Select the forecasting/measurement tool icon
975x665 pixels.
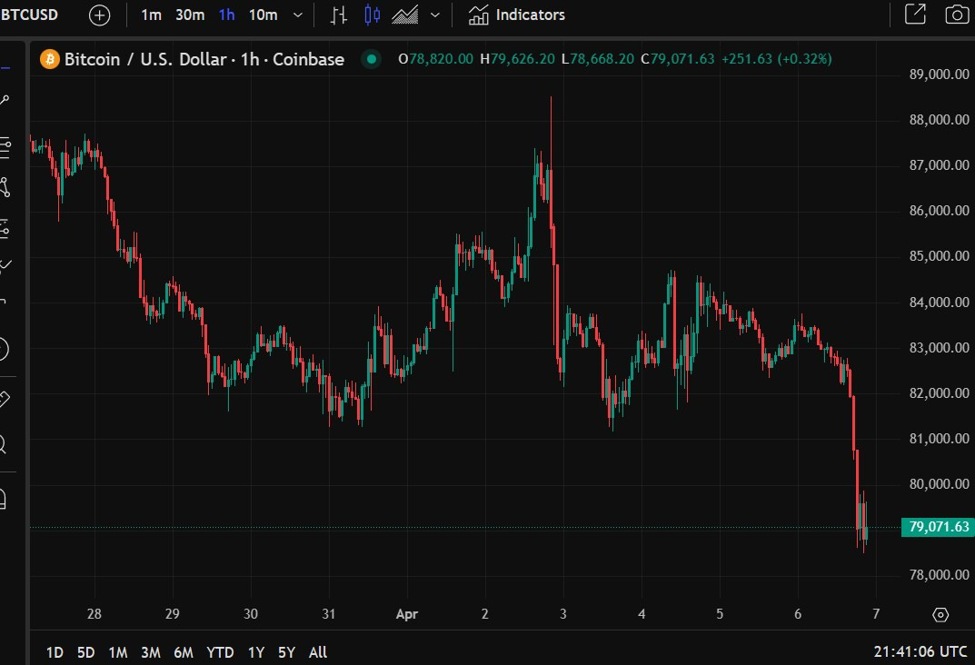pyautogui.click(x=4, y=229)
